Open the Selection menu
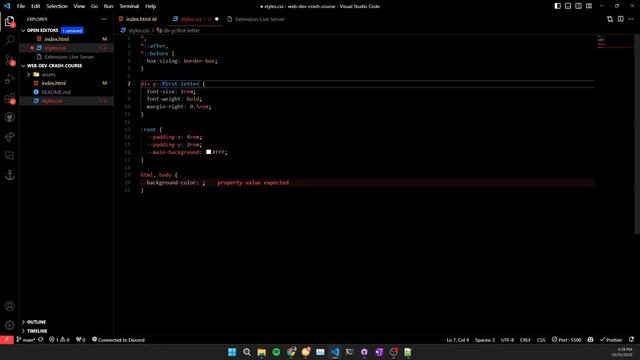Screen dimensions: 640x360 coord(57,6)
